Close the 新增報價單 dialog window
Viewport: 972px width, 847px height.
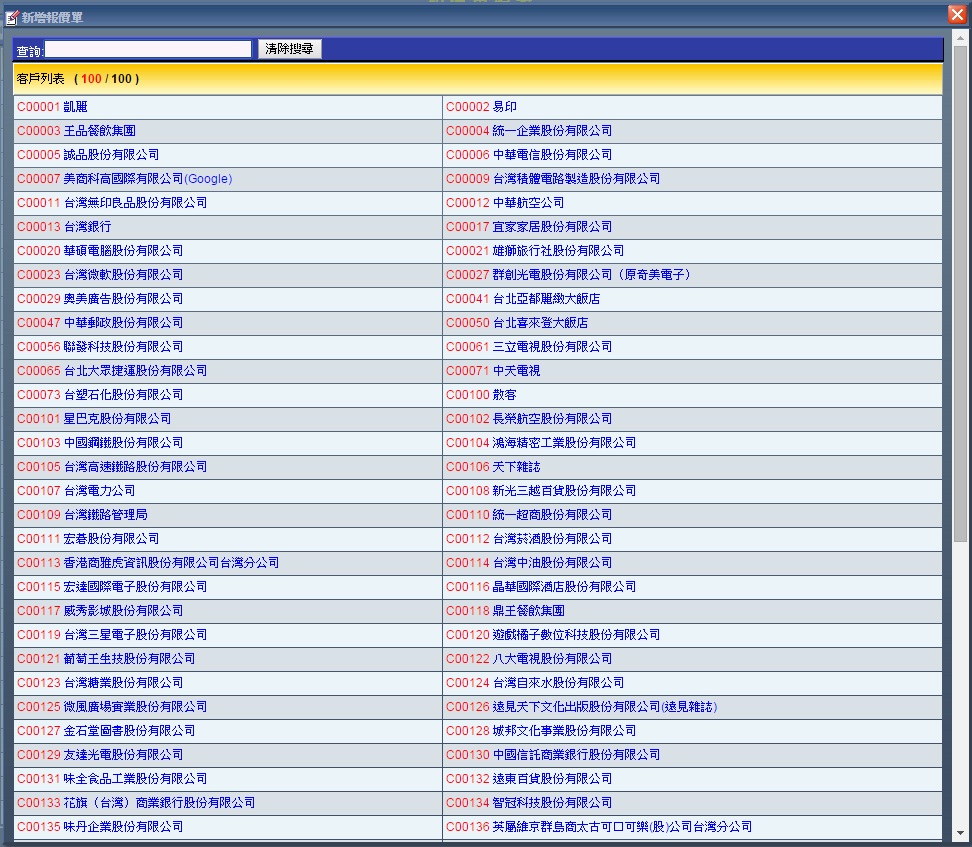956,15
